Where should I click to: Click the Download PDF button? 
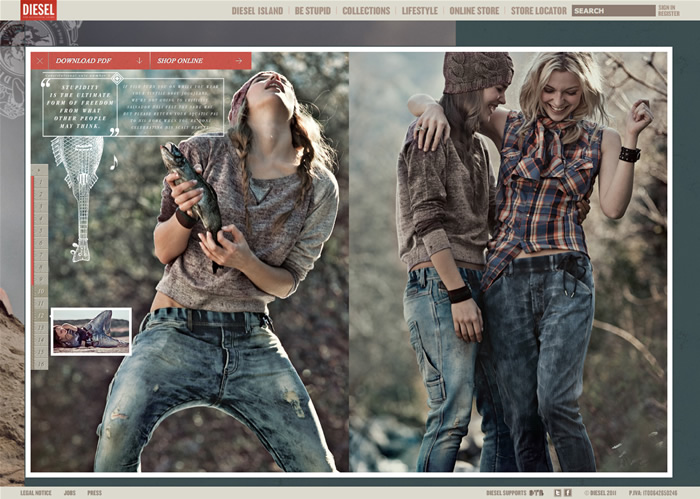coord(99,61)
